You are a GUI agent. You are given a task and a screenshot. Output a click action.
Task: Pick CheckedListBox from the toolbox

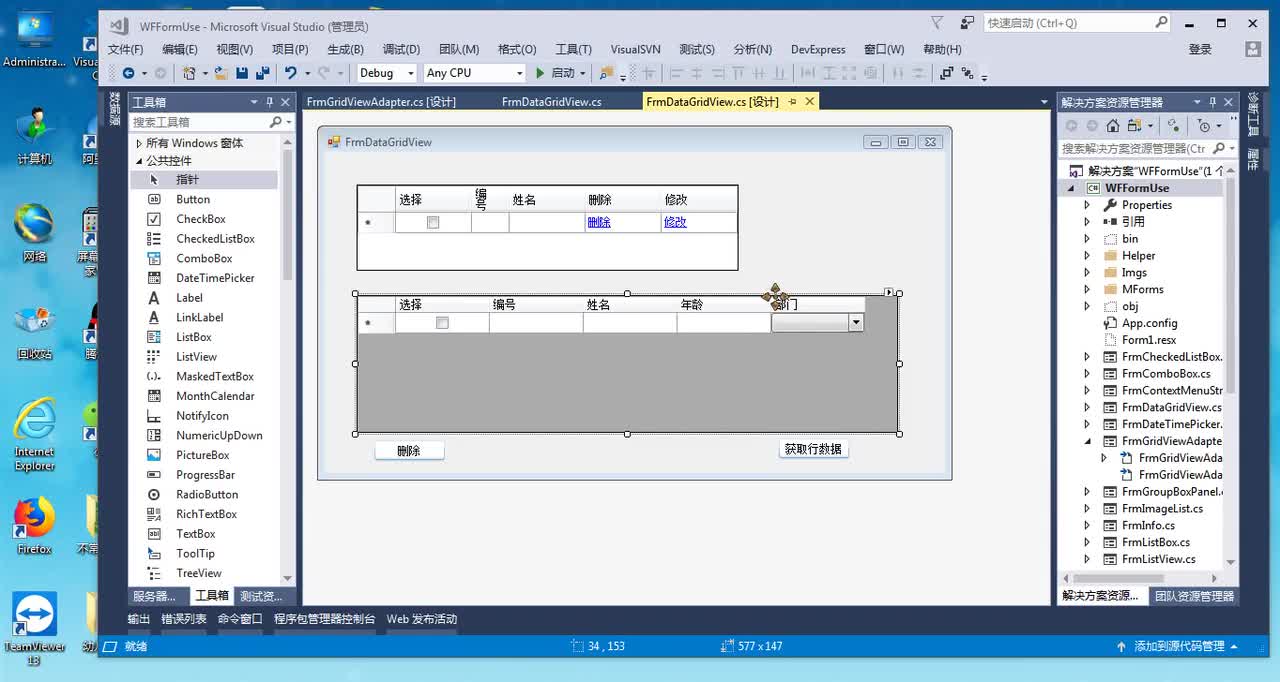(x=215, y=239)
